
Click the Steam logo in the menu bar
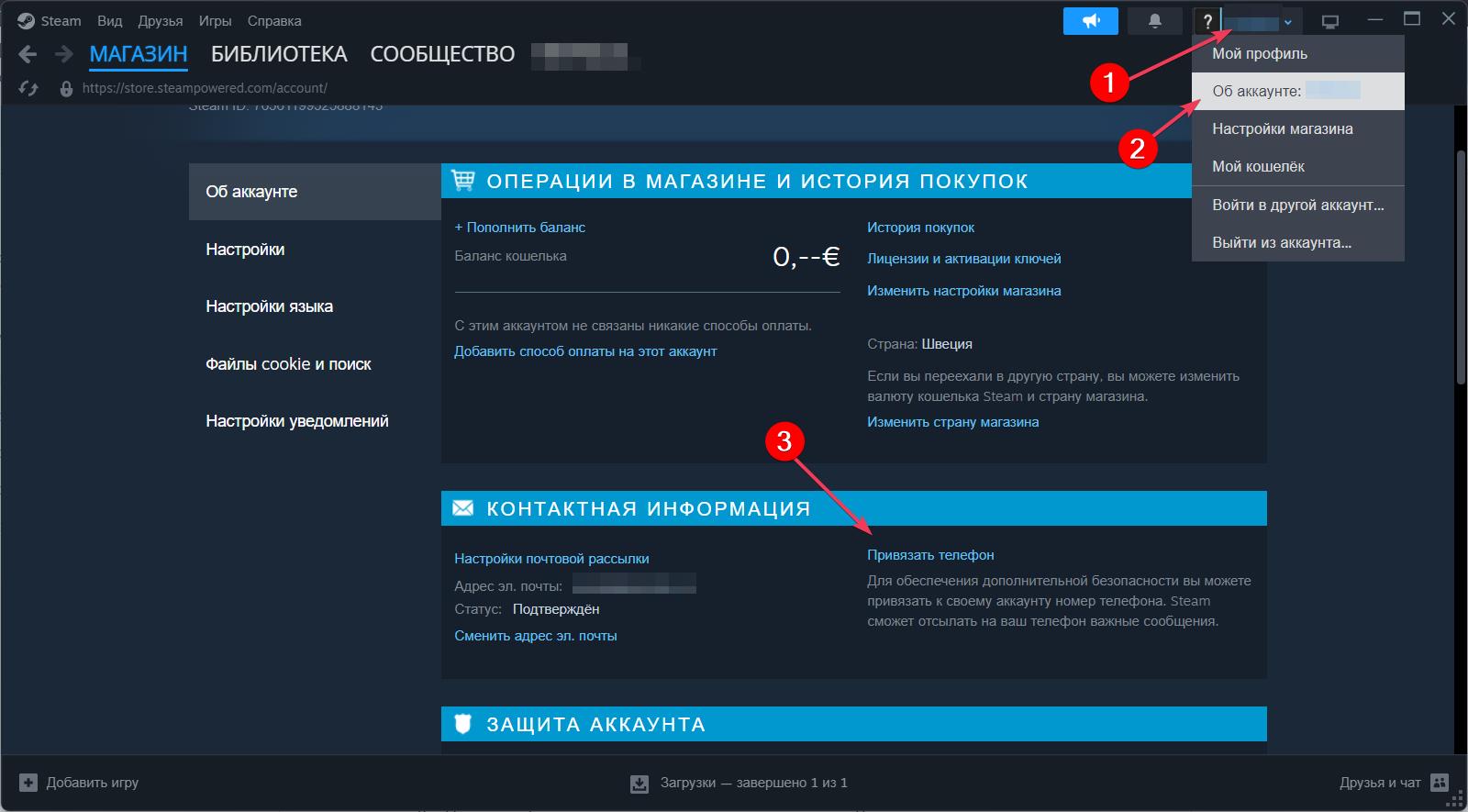tap(26, 20)
